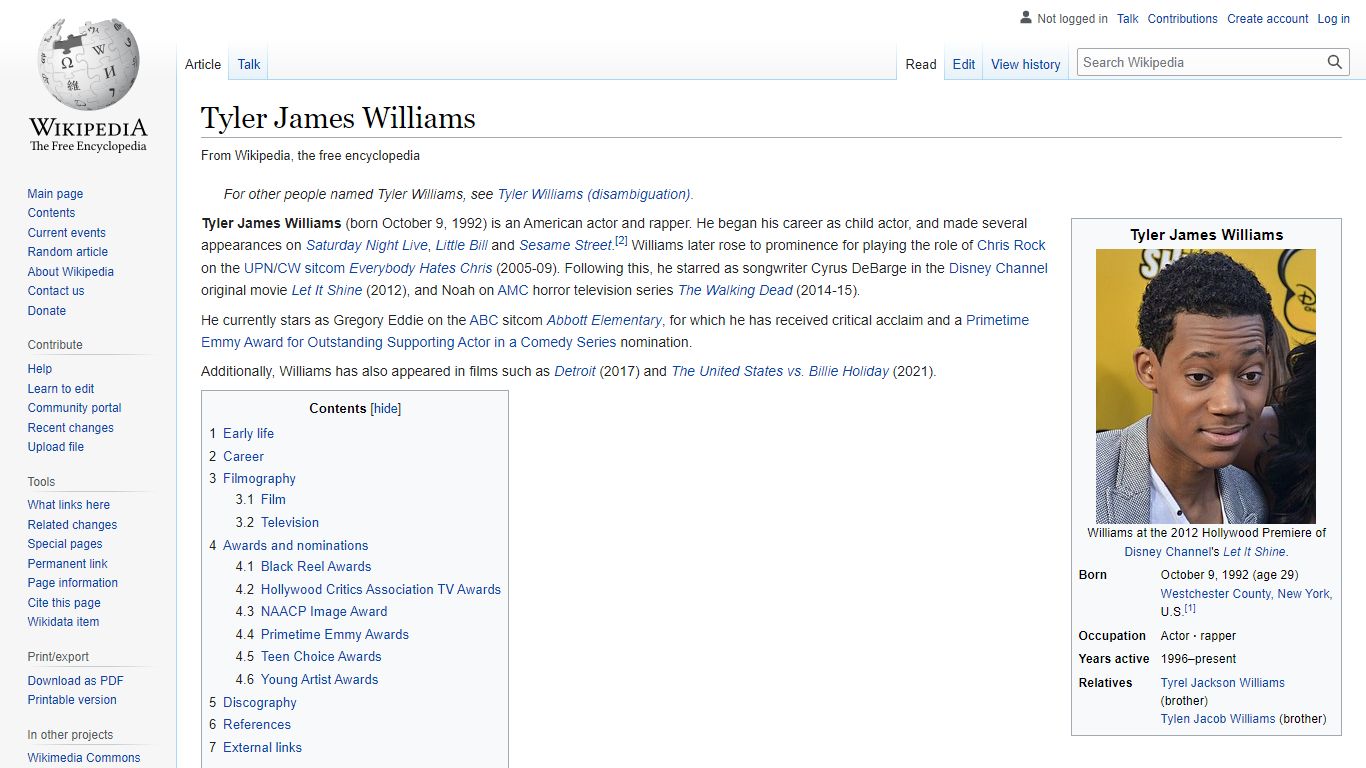Click Contact us in sidebar

pyautogui.click(x=56, y=291)
